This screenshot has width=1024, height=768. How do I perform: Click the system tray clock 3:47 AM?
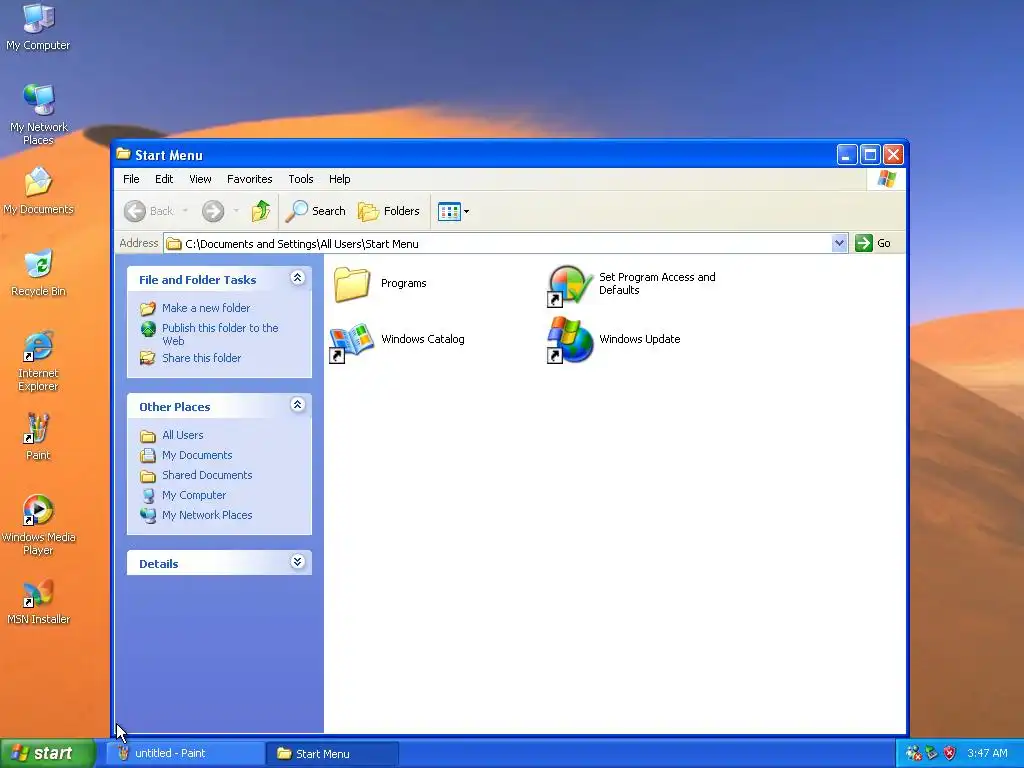(x=987, y=753)
